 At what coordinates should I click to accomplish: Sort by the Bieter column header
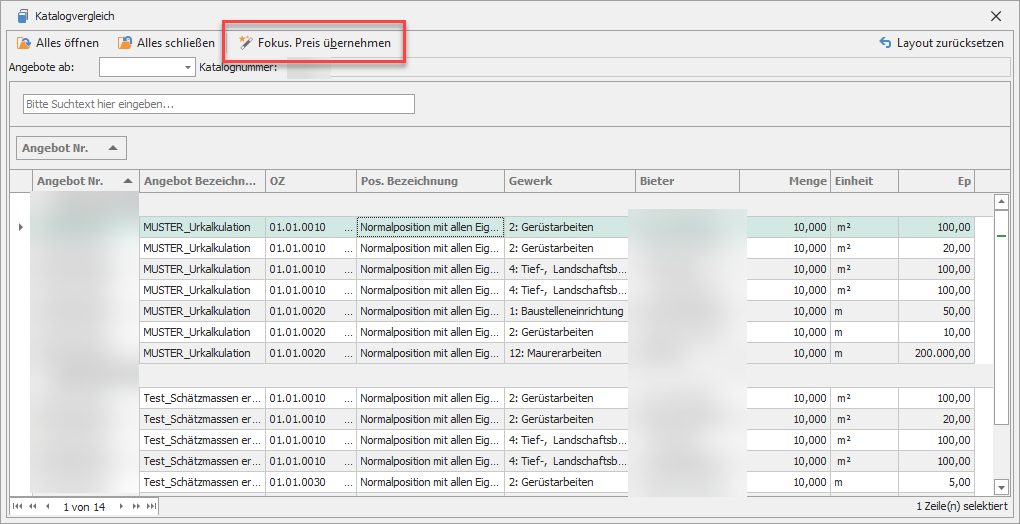(x=686, y=181)
